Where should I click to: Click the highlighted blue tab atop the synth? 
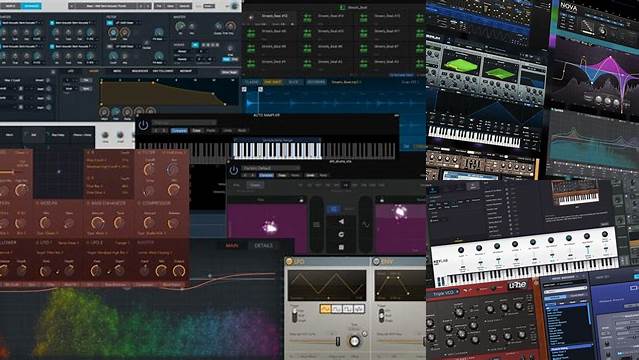(x=31, y=6)
